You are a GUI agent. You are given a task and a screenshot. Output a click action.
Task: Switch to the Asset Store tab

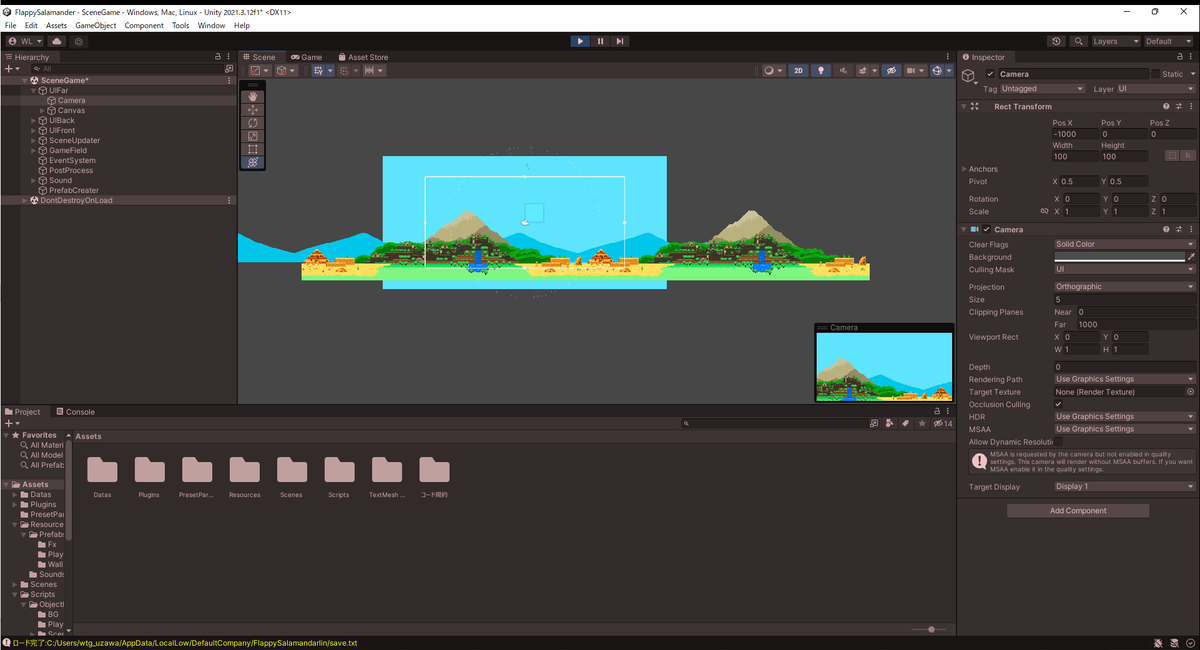click(363, 57)
